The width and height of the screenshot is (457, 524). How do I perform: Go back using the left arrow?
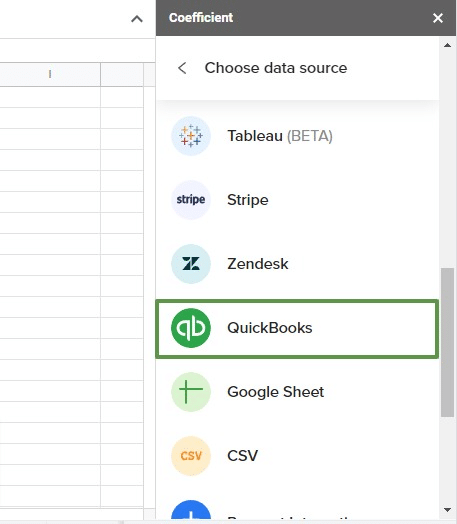tap(182, 68)
